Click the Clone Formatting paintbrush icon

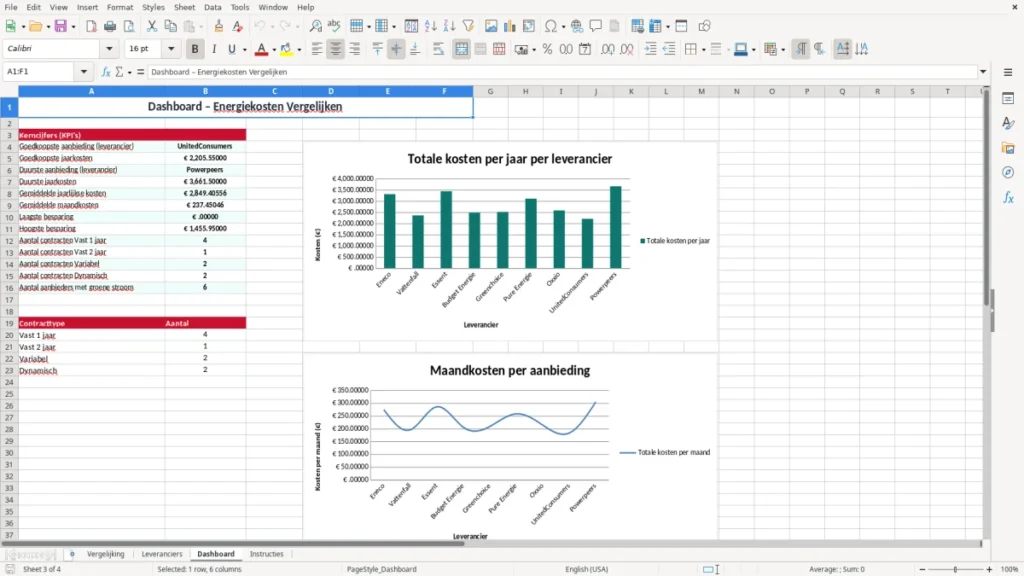219,26
